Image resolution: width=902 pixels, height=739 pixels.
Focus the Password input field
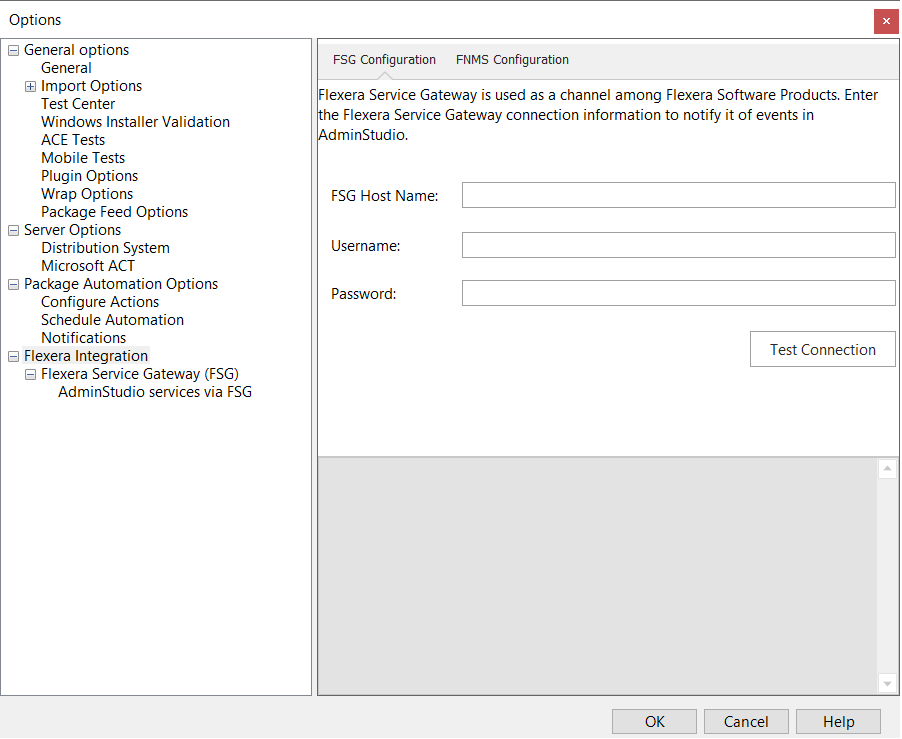point(679,293)
